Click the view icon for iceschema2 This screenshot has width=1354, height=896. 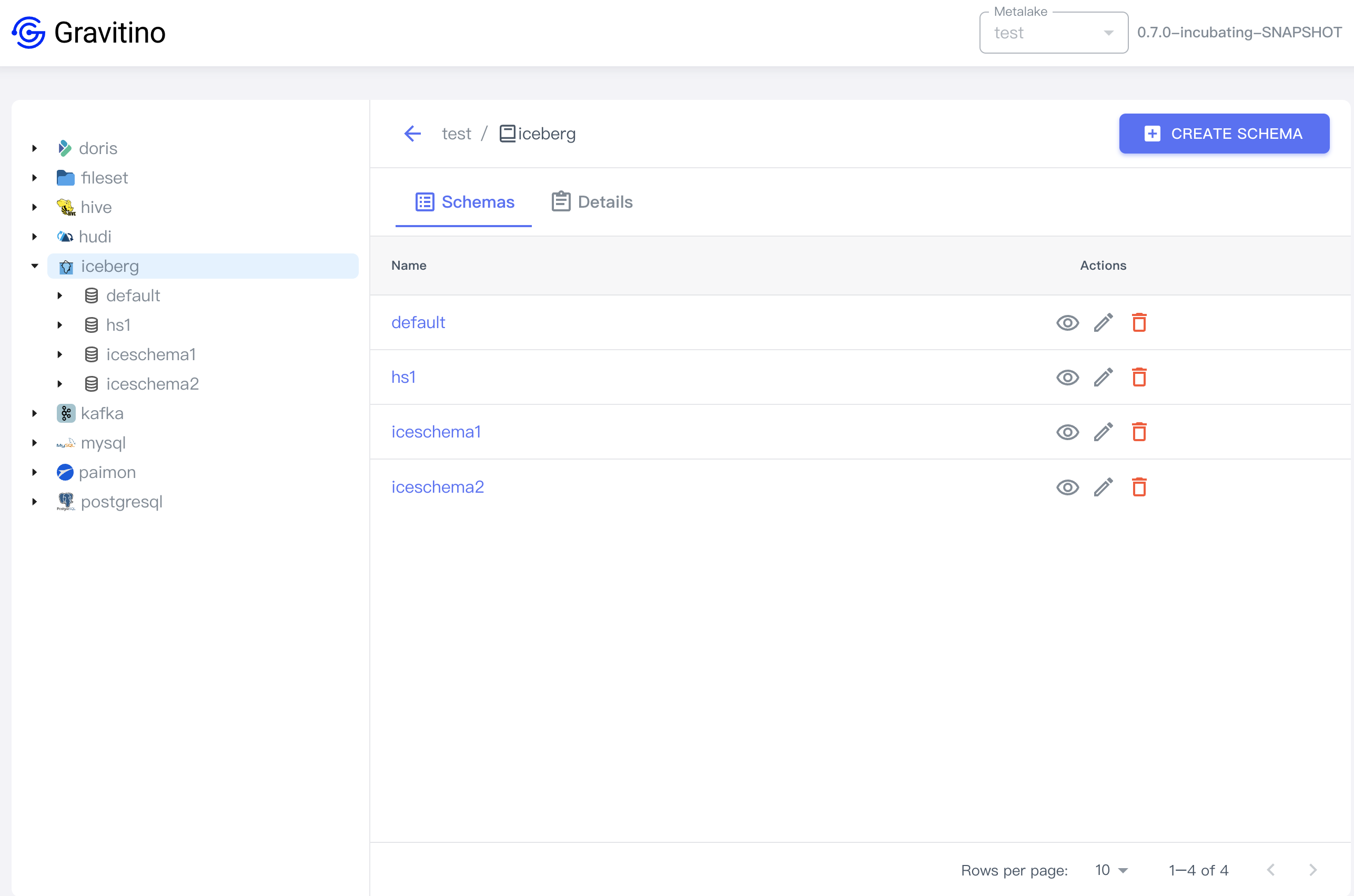[1069, 487]
